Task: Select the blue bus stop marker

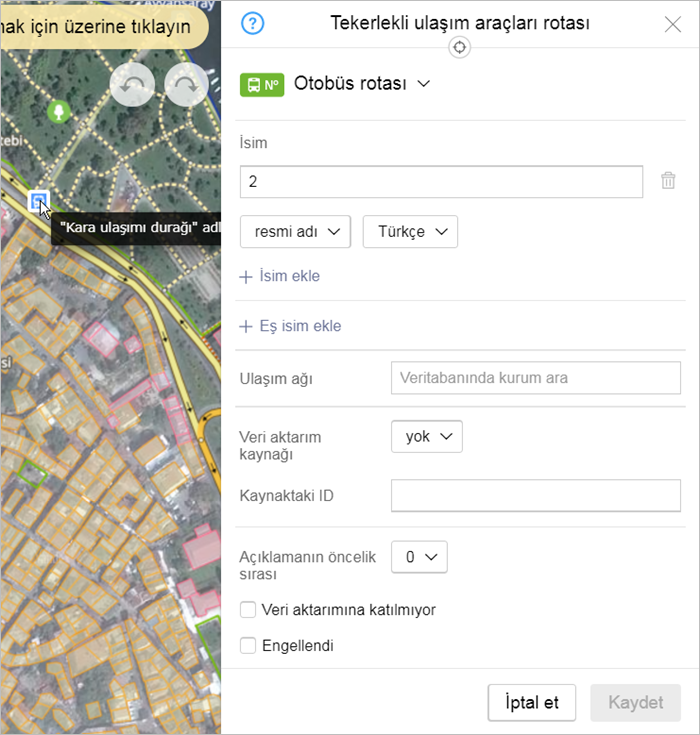Action: tap(39, 202)
